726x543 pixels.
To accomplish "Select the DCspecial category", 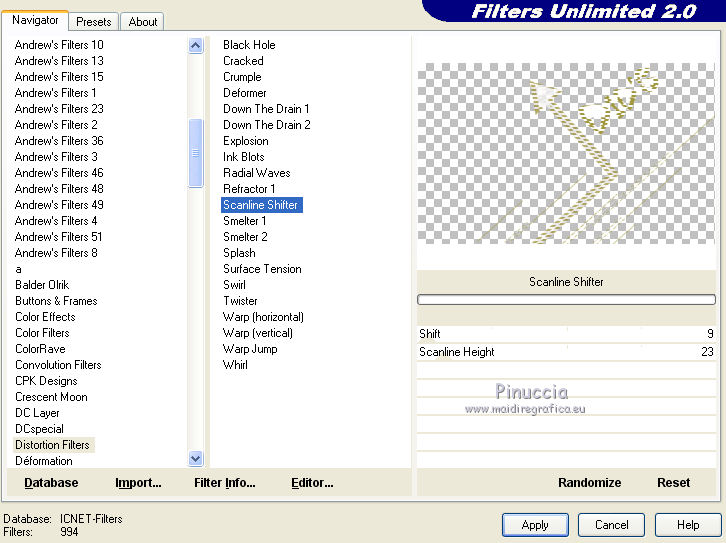I will [x=39, y=429].
